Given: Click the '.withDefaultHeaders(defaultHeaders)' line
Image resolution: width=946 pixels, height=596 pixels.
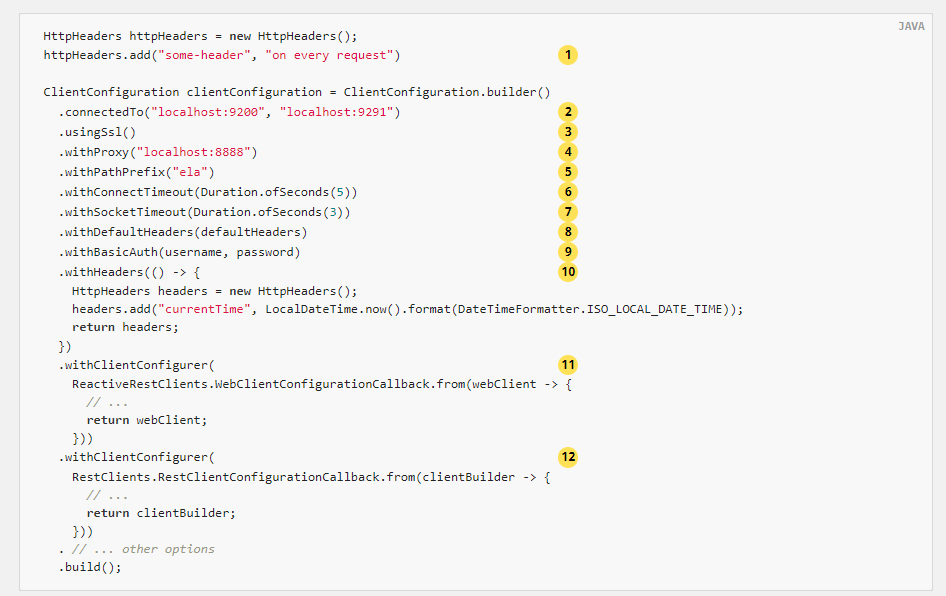Looking at the screenshot, I should tap(183, 232).
